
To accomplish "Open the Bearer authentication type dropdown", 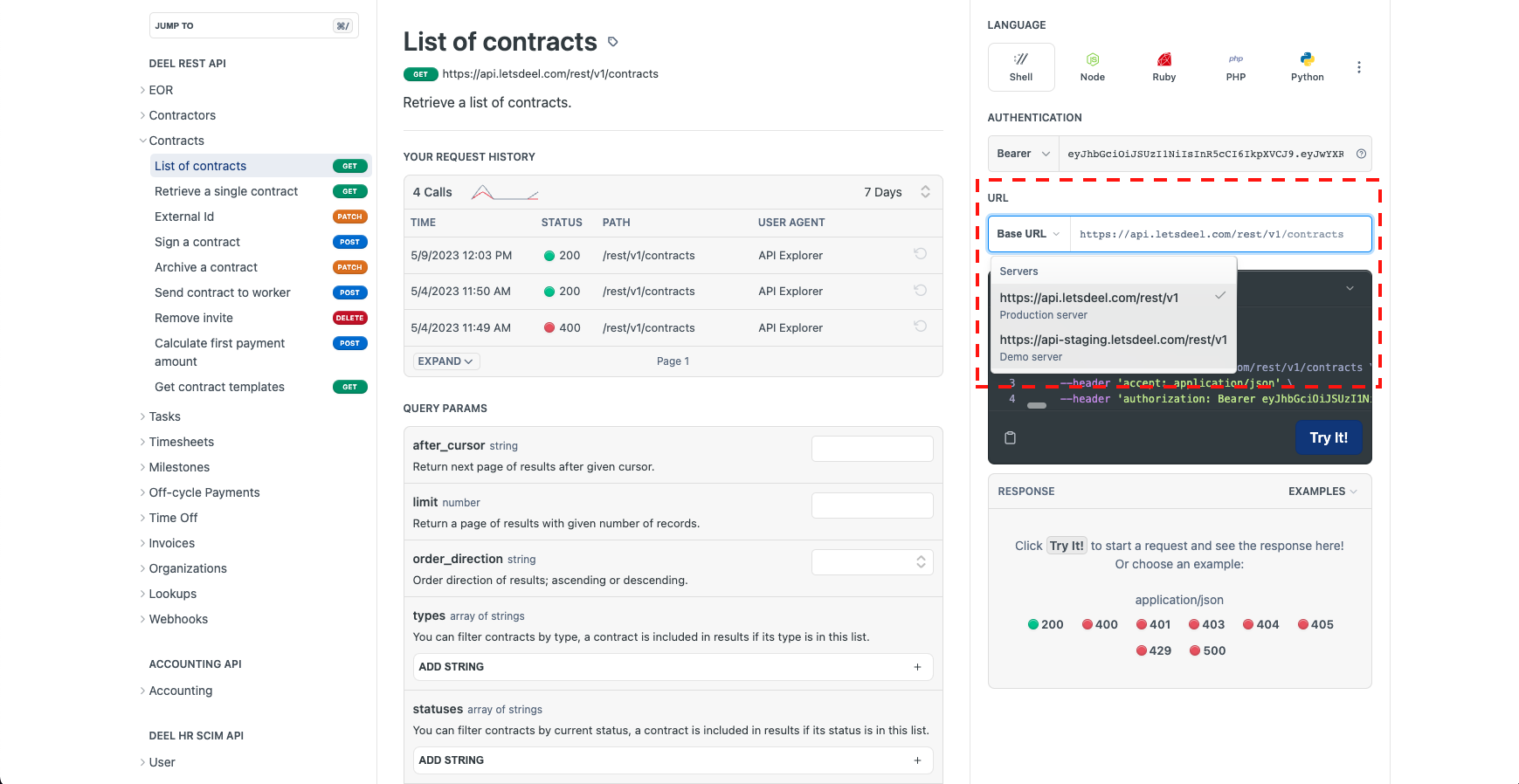I will coord(1023,154).
